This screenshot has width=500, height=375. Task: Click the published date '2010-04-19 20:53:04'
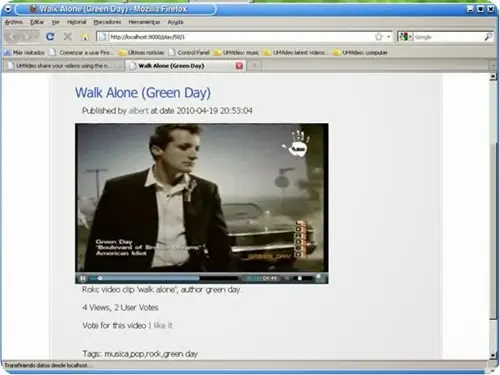point(214,111)
